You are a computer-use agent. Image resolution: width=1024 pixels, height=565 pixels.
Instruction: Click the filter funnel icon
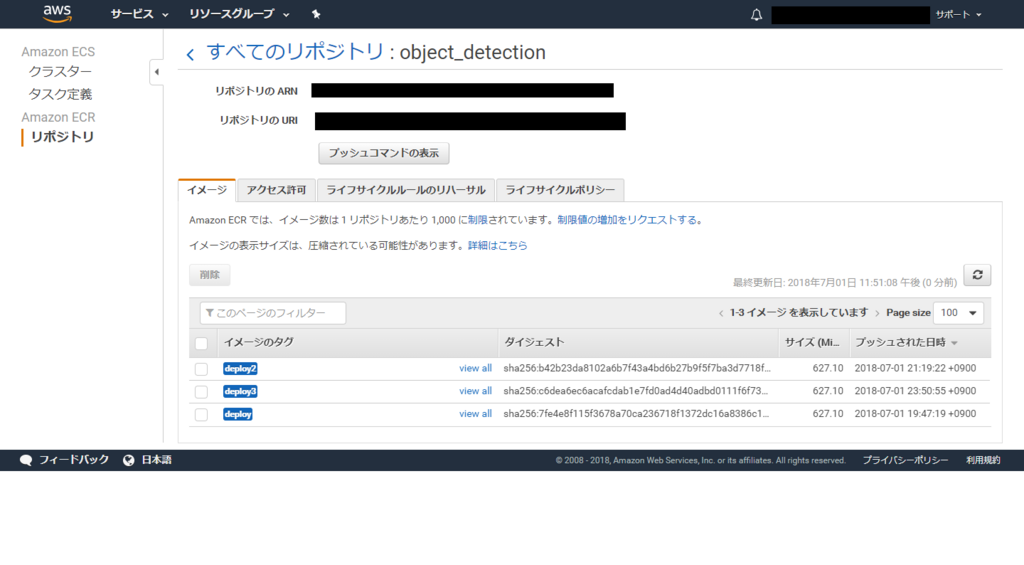click(210, 313)
